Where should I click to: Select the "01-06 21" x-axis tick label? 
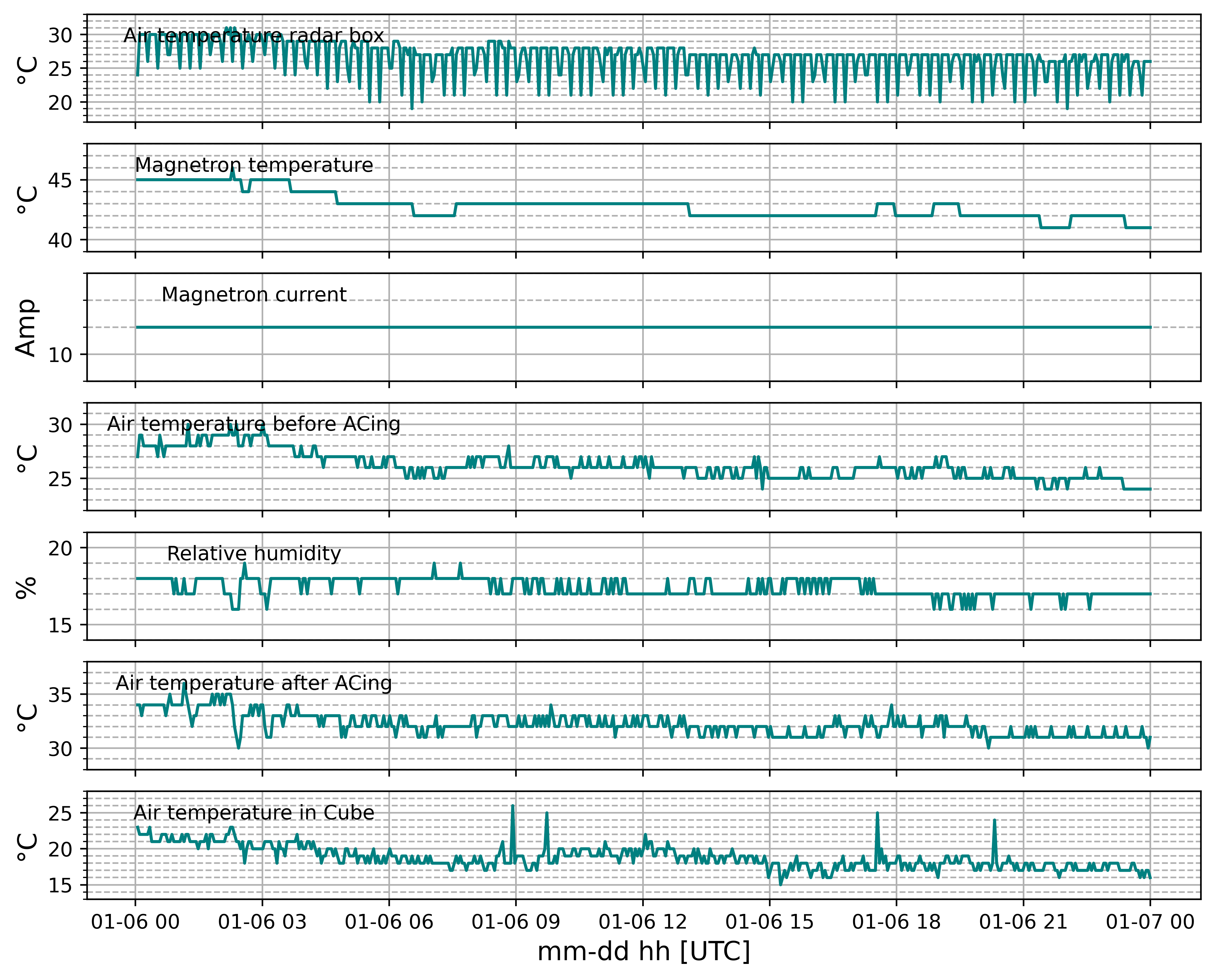click(x=1024, y=922)
